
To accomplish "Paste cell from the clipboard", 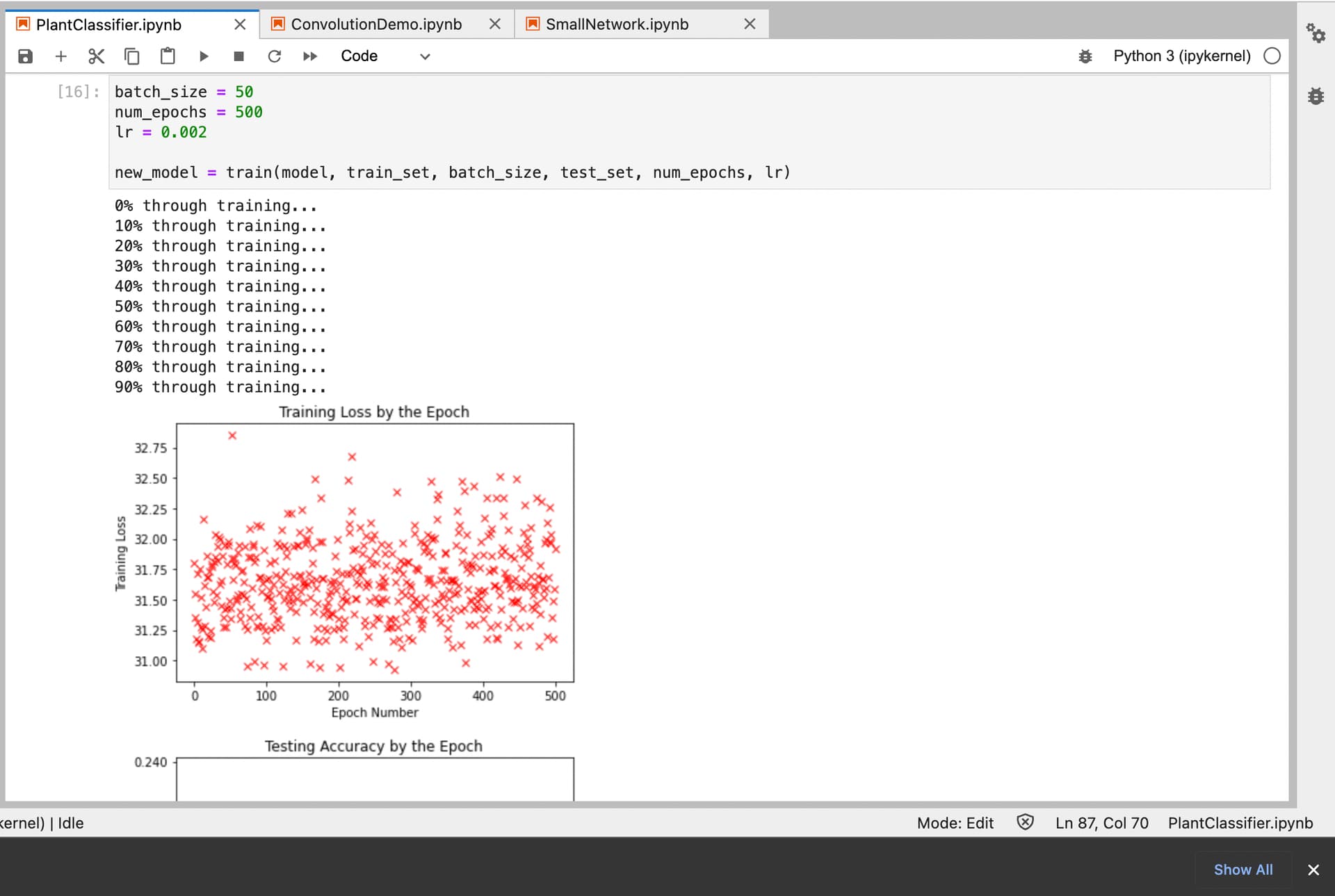I will (168, 56).
